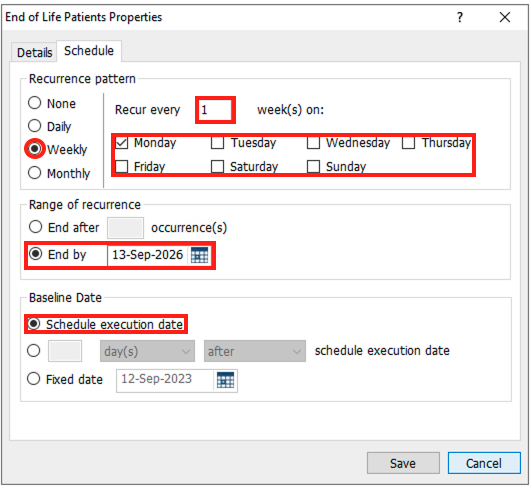Expand the day(s) unit dropdown

(147, 351)
